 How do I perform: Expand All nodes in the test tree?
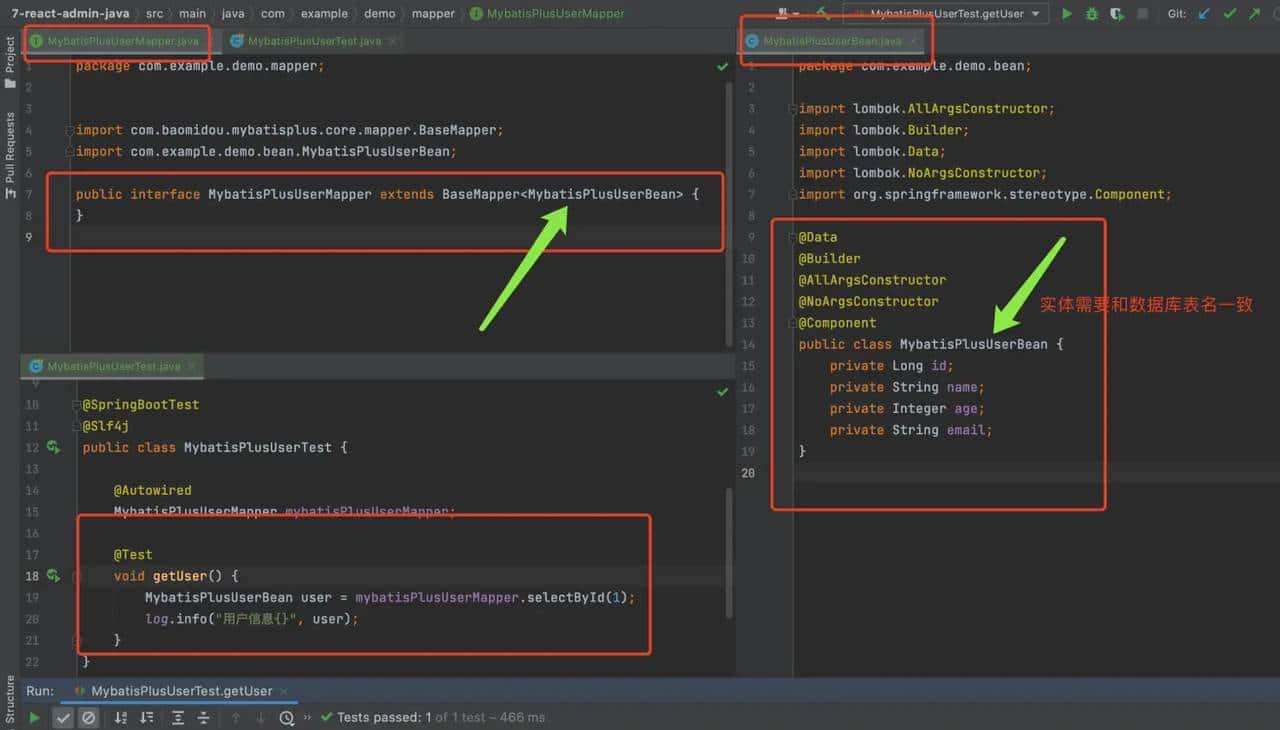click(x=178, y=717)
